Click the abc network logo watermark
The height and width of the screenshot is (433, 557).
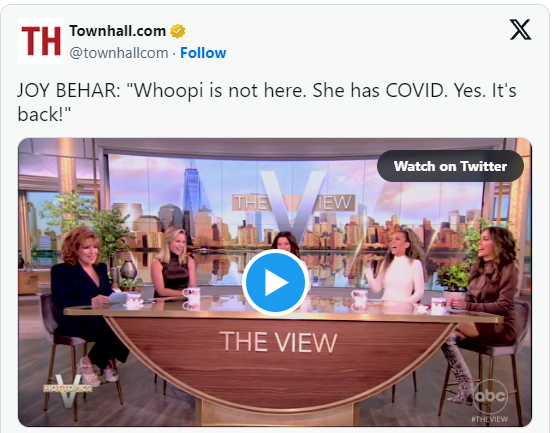tap(490, 396)
